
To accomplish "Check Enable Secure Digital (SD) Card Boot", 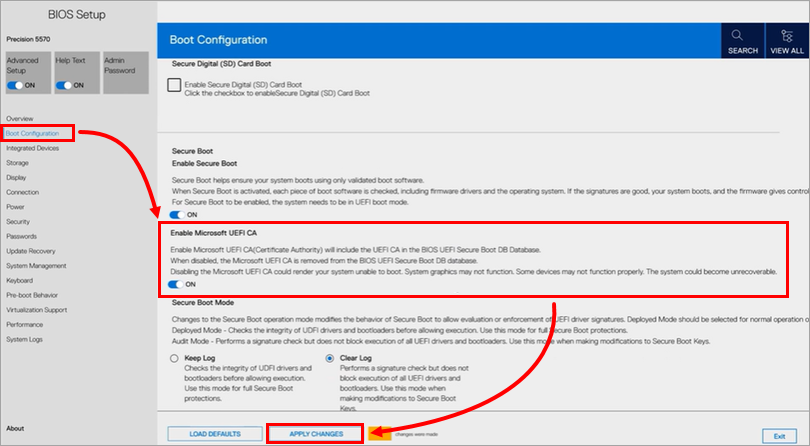I will pos(175,87).
